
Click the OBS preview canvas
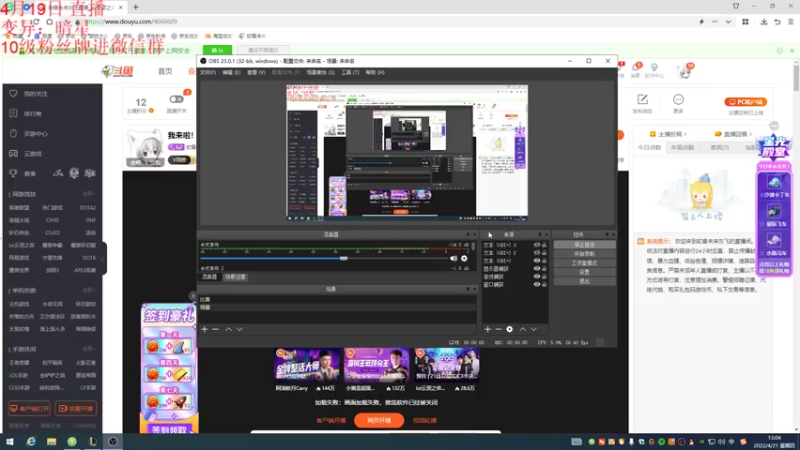[407, 153]
